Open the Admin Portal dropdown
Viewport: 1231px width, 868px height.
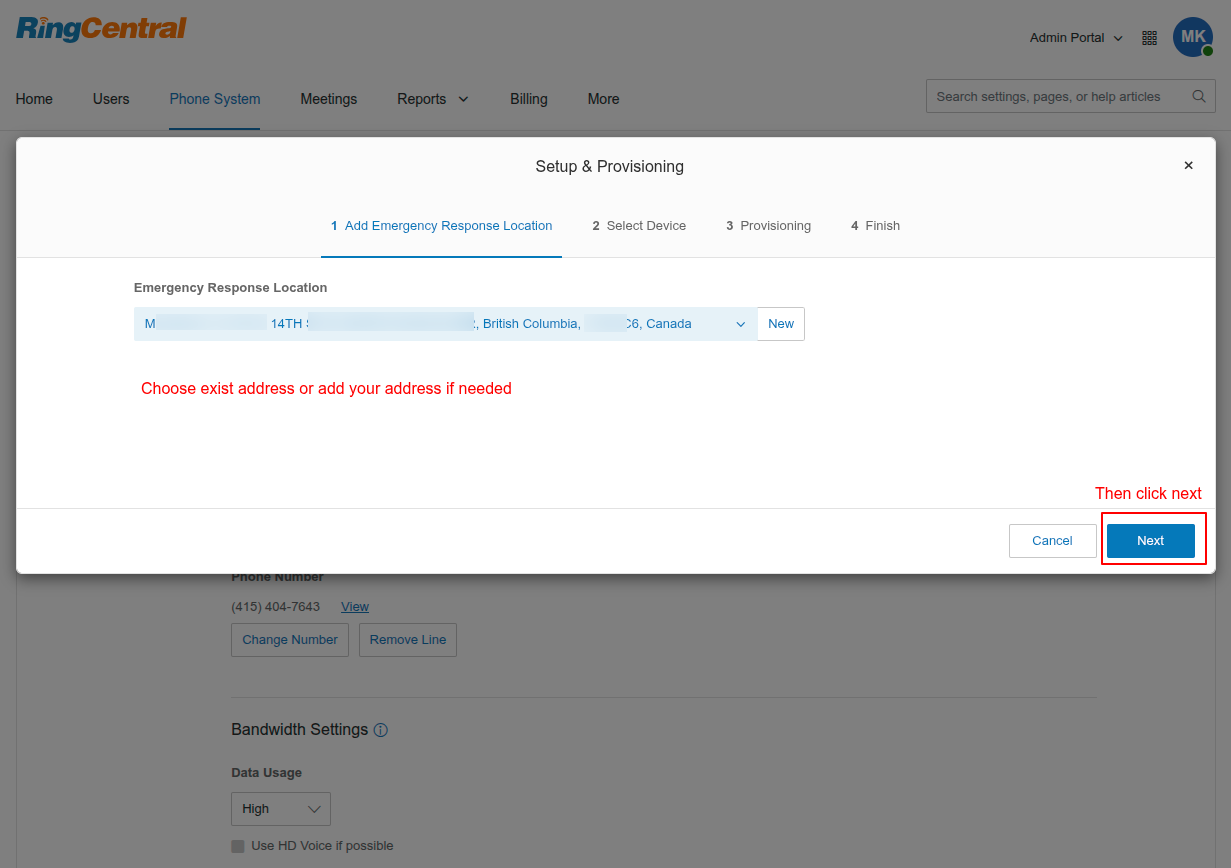pyautogui.click(x=1076, y=38)
